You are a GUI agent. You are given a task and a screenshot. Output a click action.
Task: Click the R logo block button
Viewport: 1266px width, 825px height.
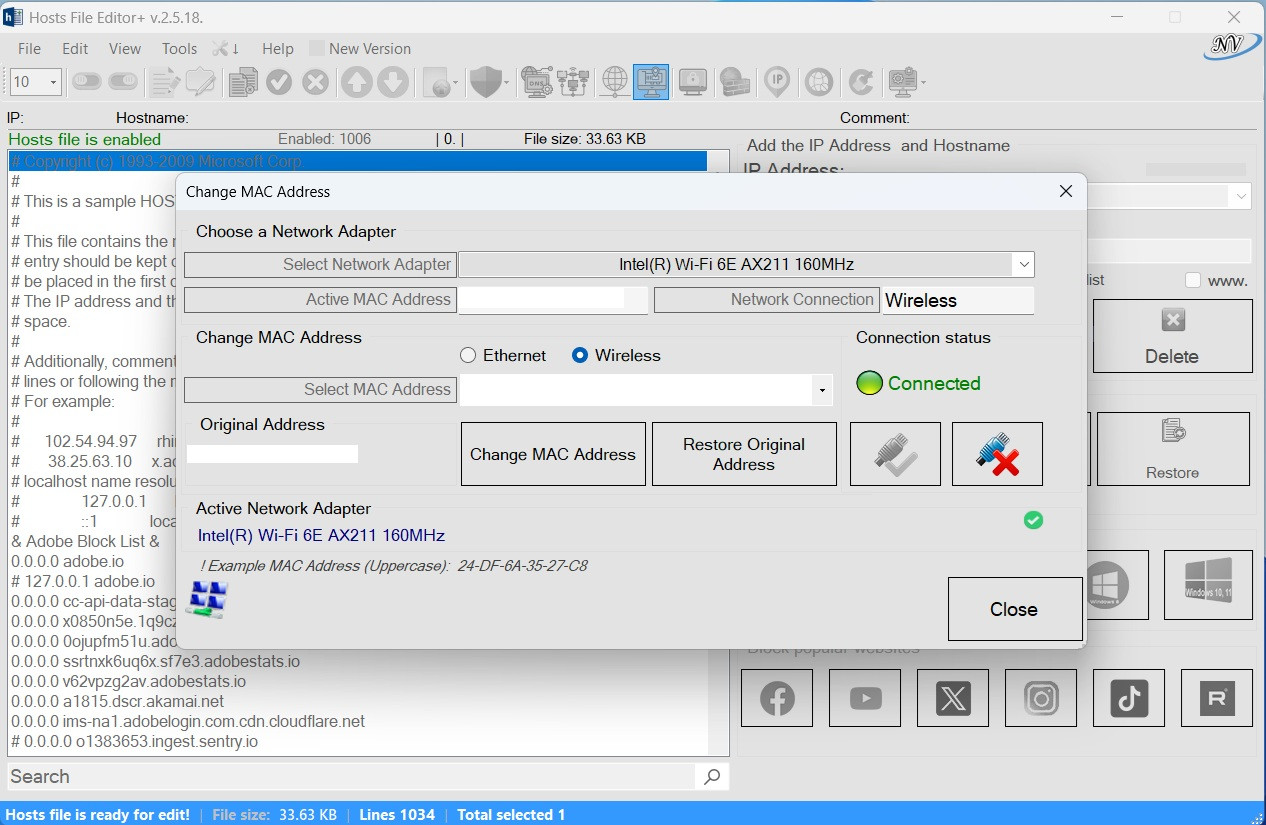tap(1217, 698)
